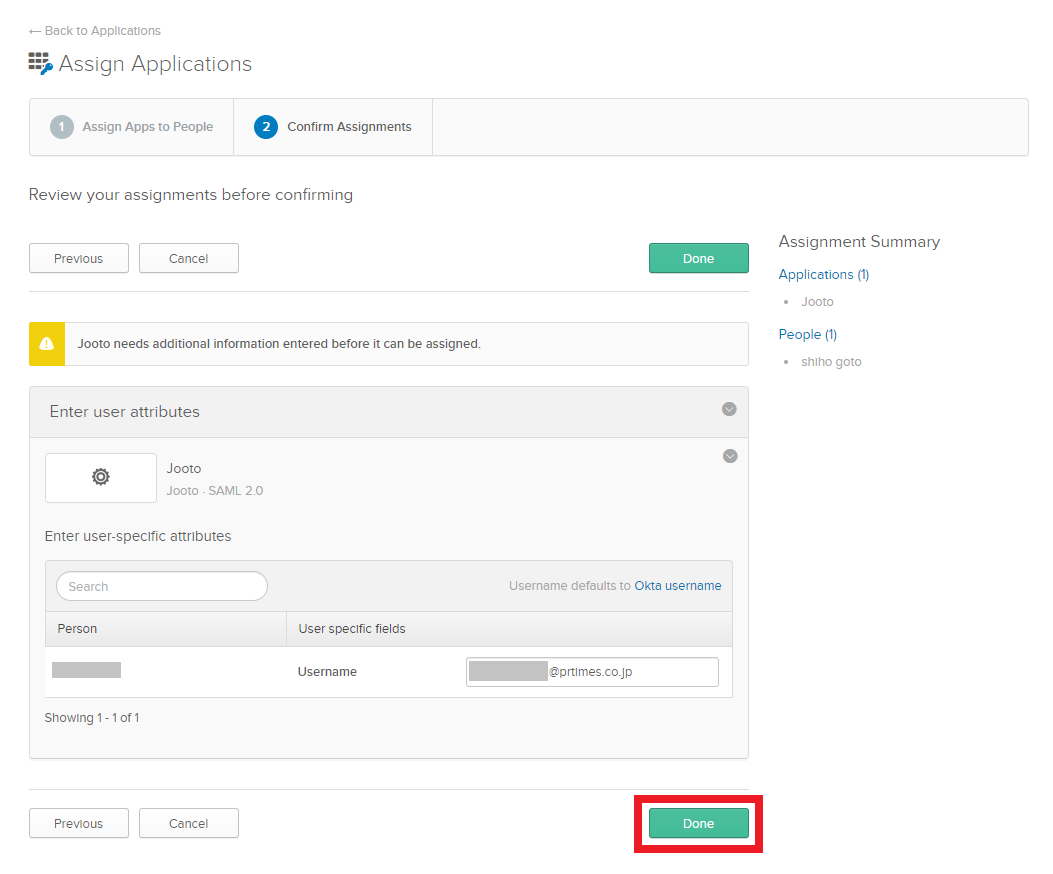Click the Assign Applications grid-key icon
Viewport: 1053px width, 874px height.
[x=40, y=64]
